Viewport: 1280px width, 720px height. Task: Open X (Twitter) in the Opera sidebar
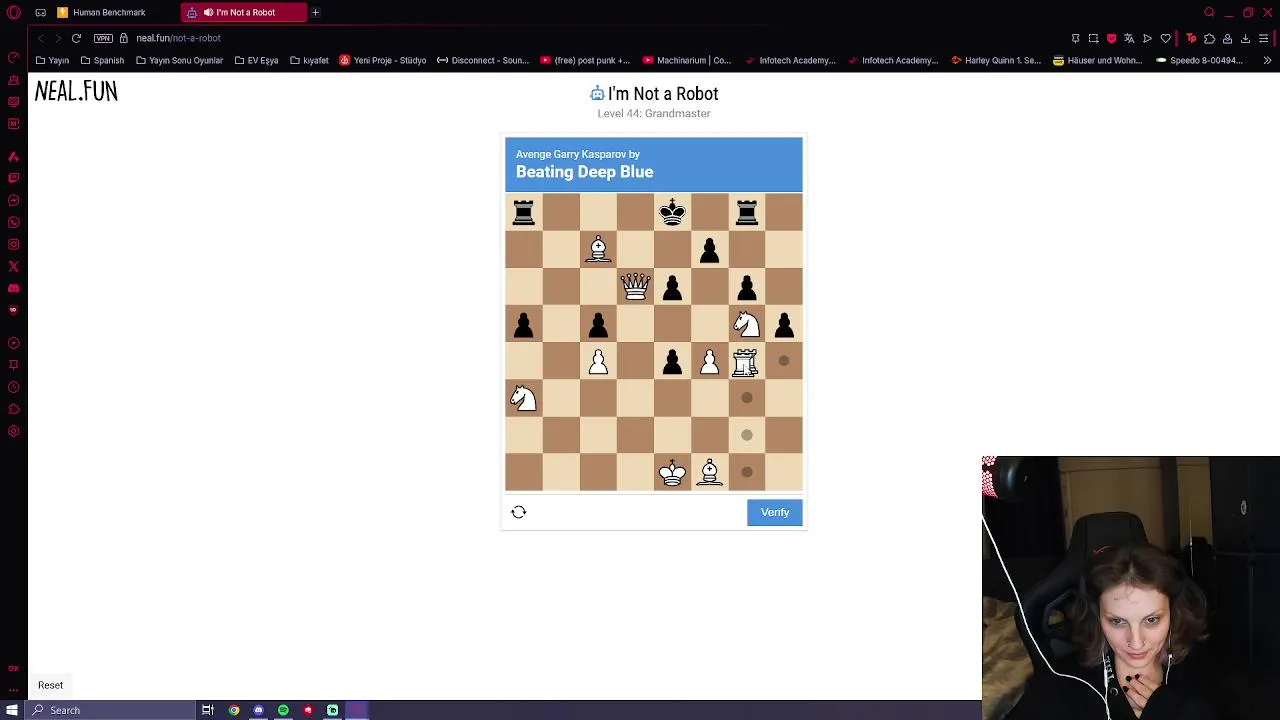[13, 266]
